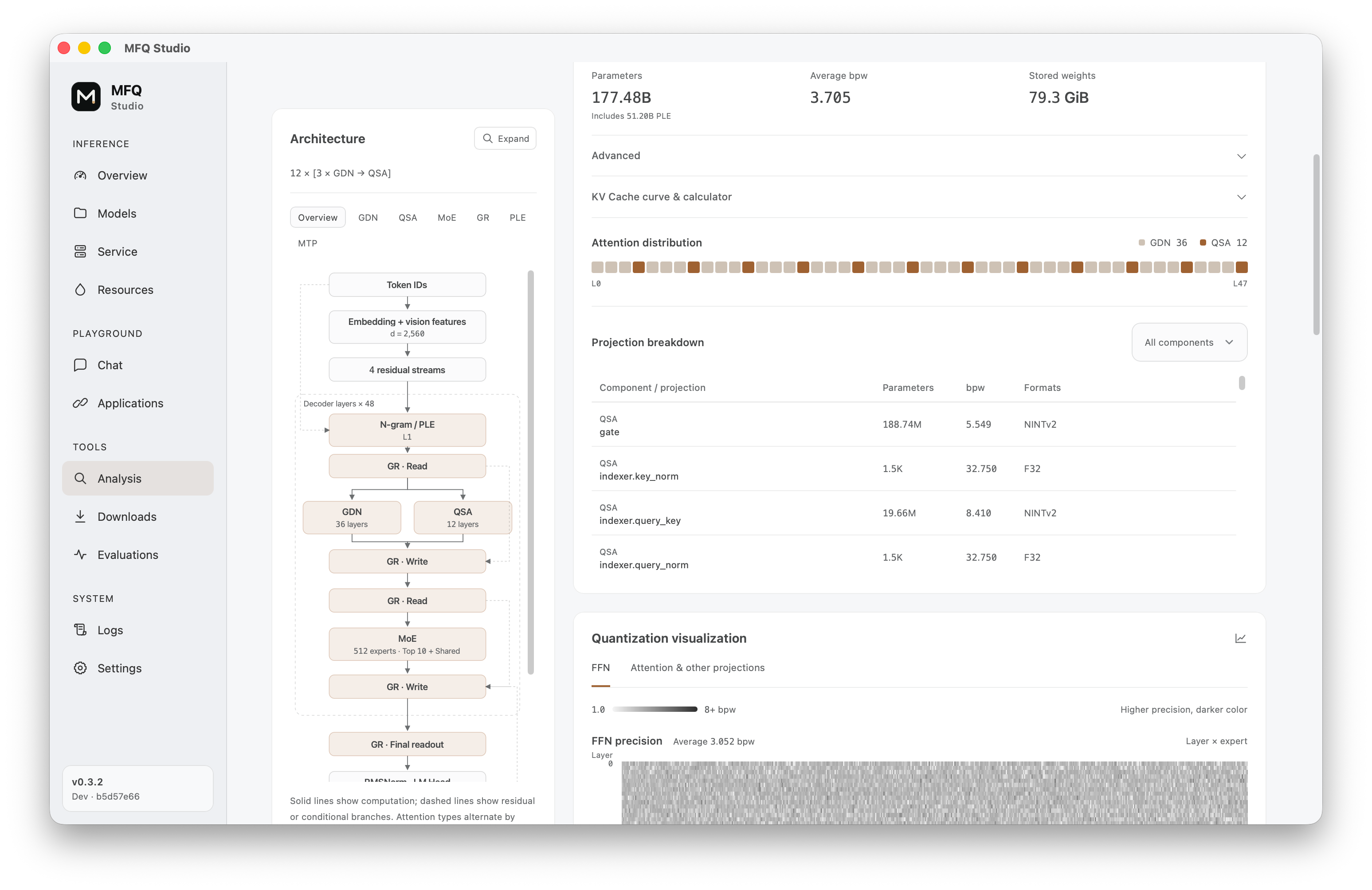
Task: Expand the Advanced section
Action: pyautogui.click(x=919, y=156)
